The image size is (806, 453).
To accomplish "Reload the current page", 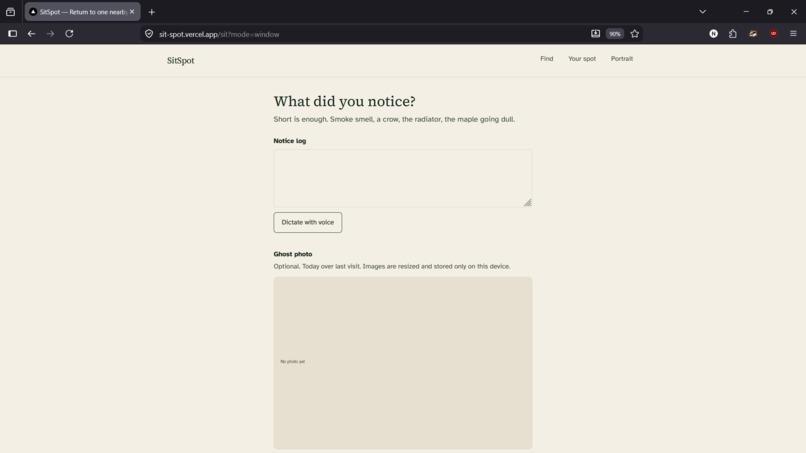I will [69, 34].
